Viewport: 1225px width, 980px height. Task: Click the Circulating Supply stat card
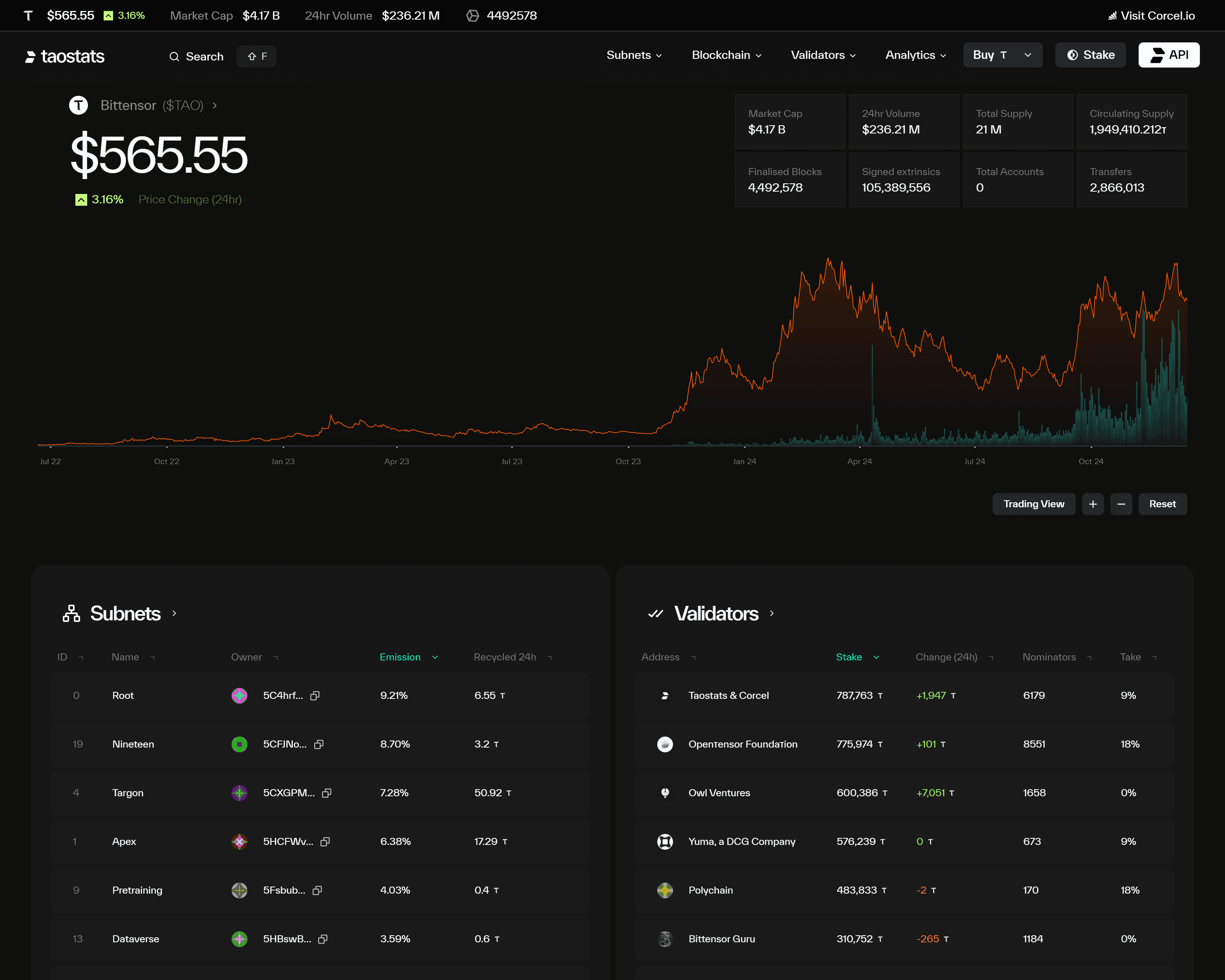[1132, 122]
